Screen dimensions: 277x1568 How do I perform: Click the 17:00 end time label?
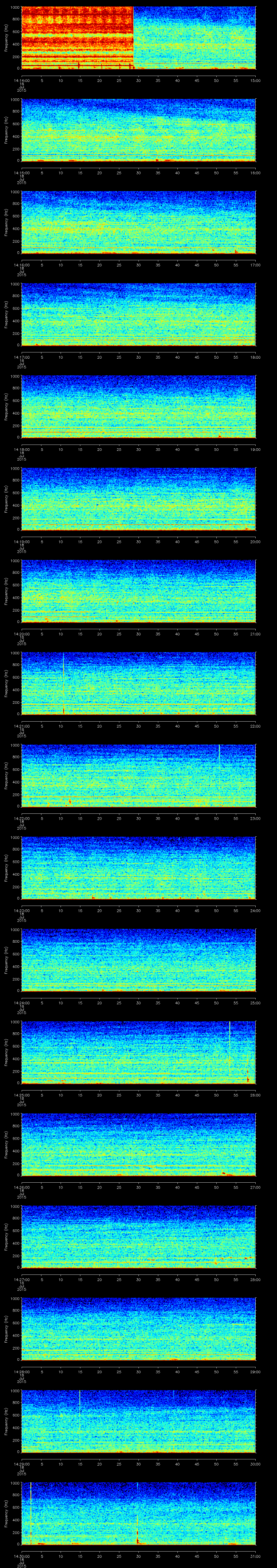(x=255, y=265)
